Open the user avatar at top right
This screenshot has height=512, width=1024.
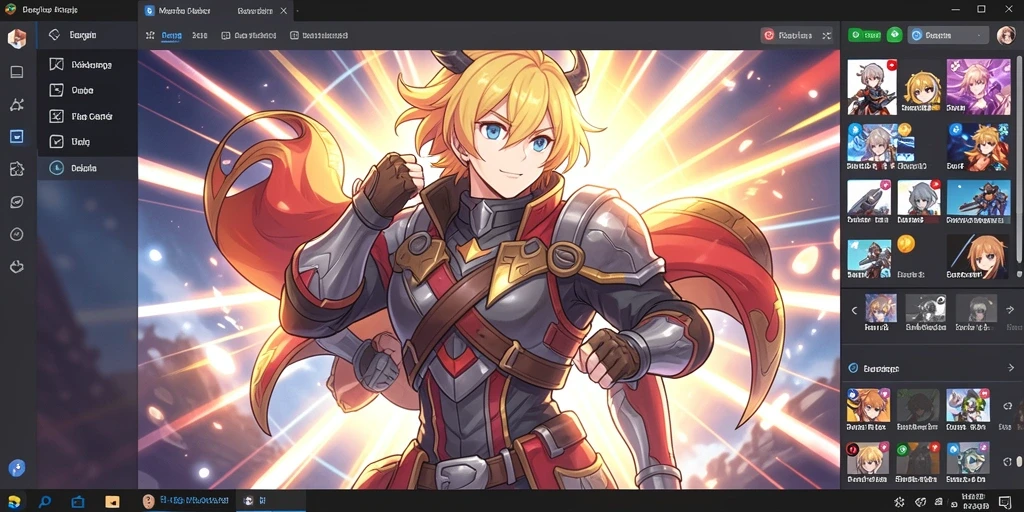click(x=1006, y=35)
